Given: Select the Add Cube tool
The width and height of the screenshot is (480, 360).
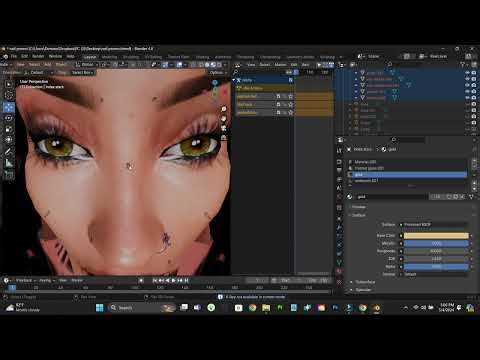Looking at the screenshot, I should coord(9,174).
